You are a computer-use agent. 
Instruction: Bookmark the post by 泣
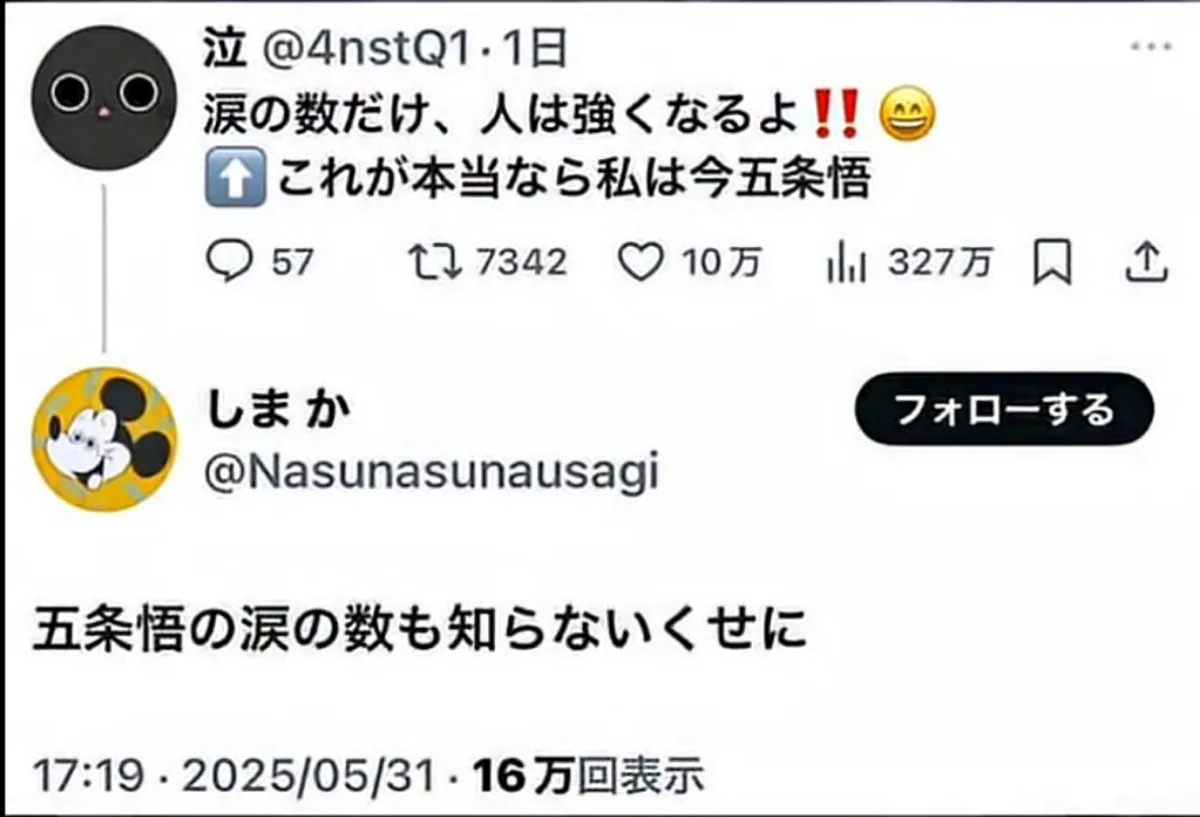click(x=1051, y=263)
